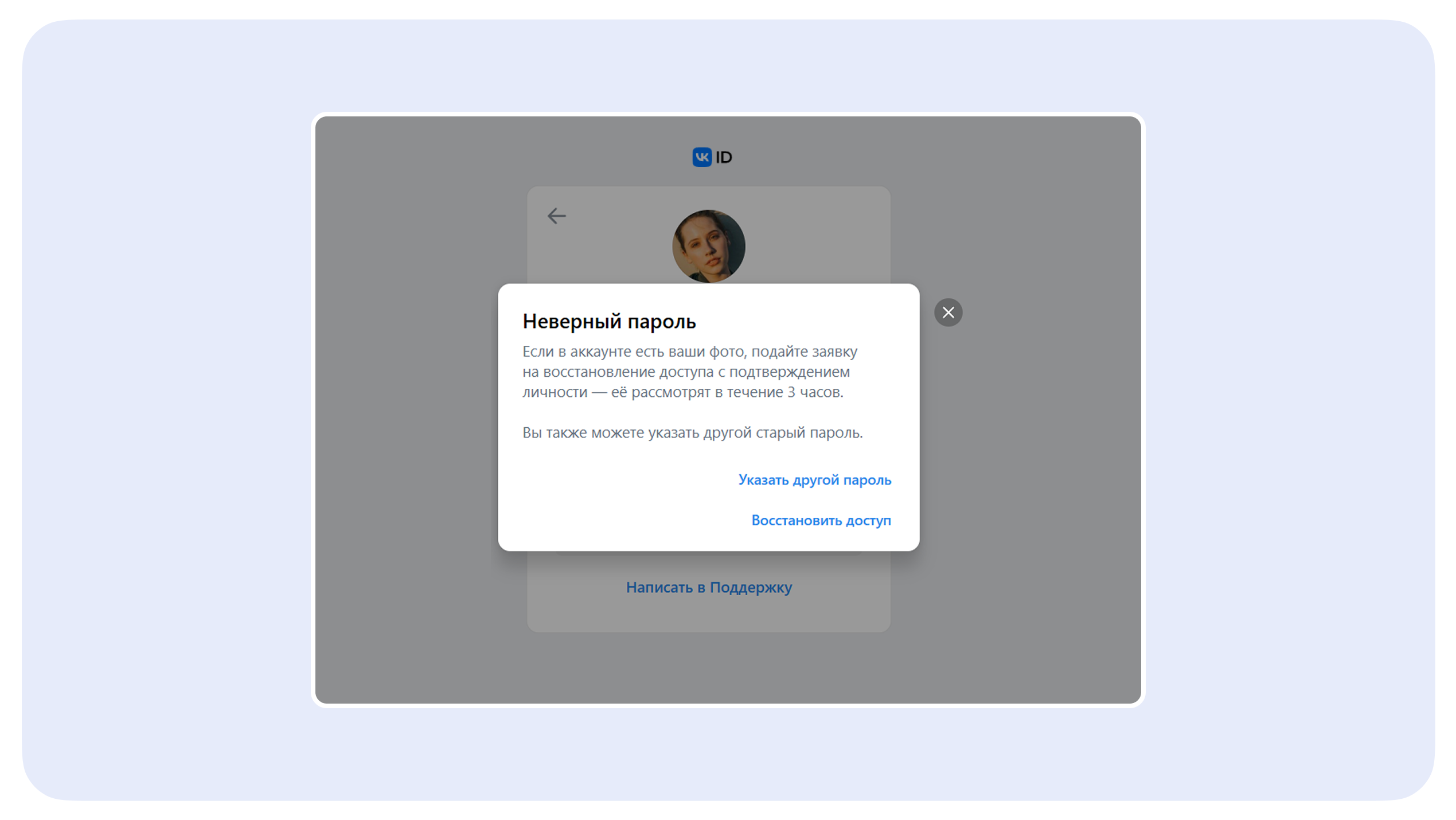Image resolution: width=1456 pixels, height=820 pixels.
Task: Click the back arrow icon
Action: 556,216
